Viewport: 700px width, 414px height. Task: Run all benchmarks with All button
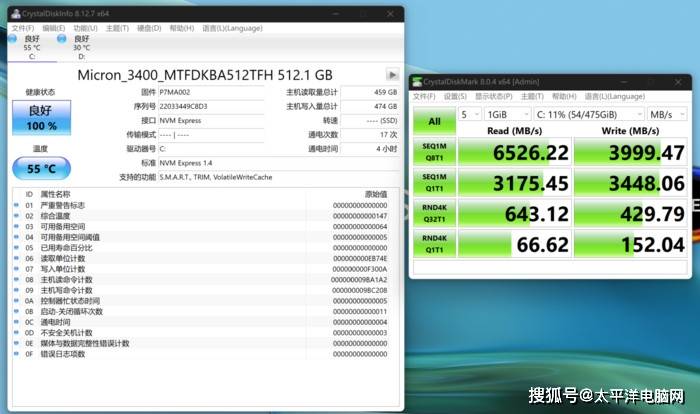(434, 121)
